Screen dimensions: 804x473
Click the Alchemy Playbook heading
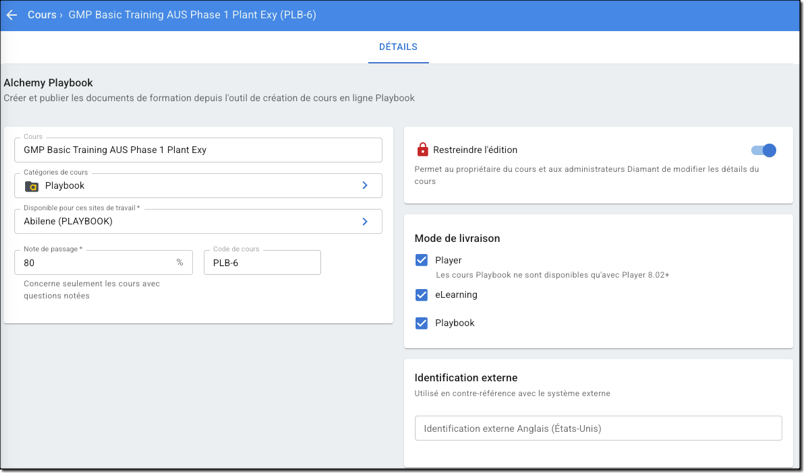[48, 83]
